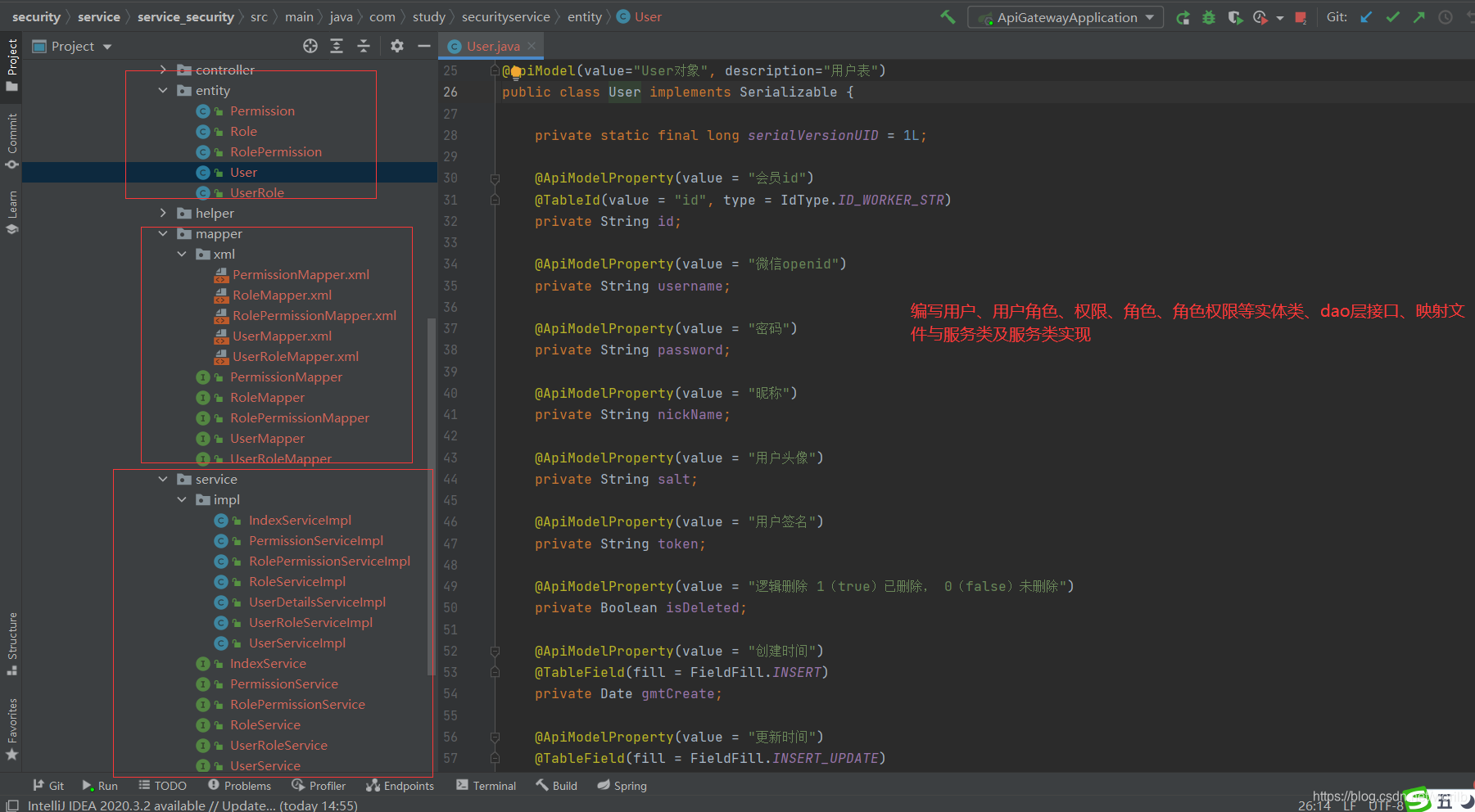This screenshot has height=812, width=1475.
Task: Open the Build tool window tab
Action: [x=557, y=785]
